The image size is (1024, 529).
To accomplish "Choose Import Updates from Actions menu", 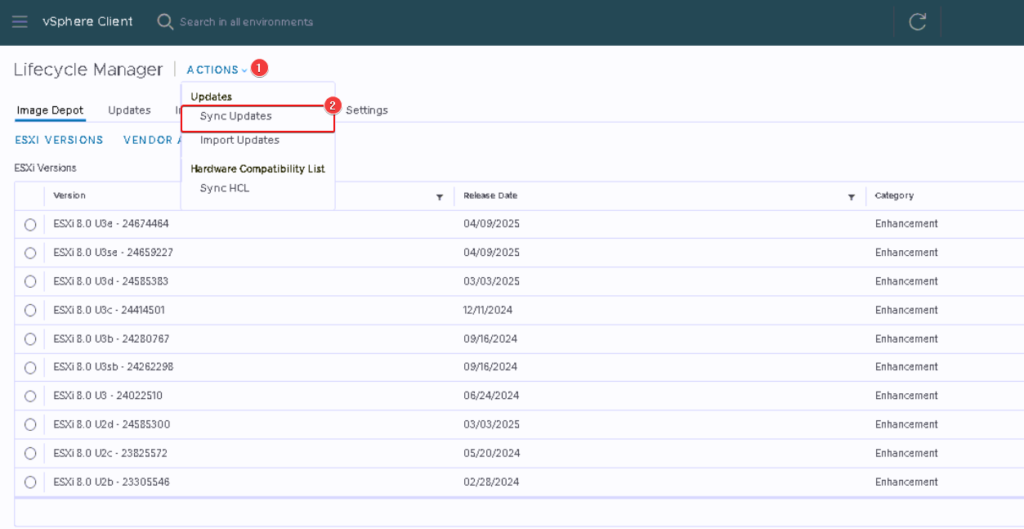I will click(x=239, y=140).
